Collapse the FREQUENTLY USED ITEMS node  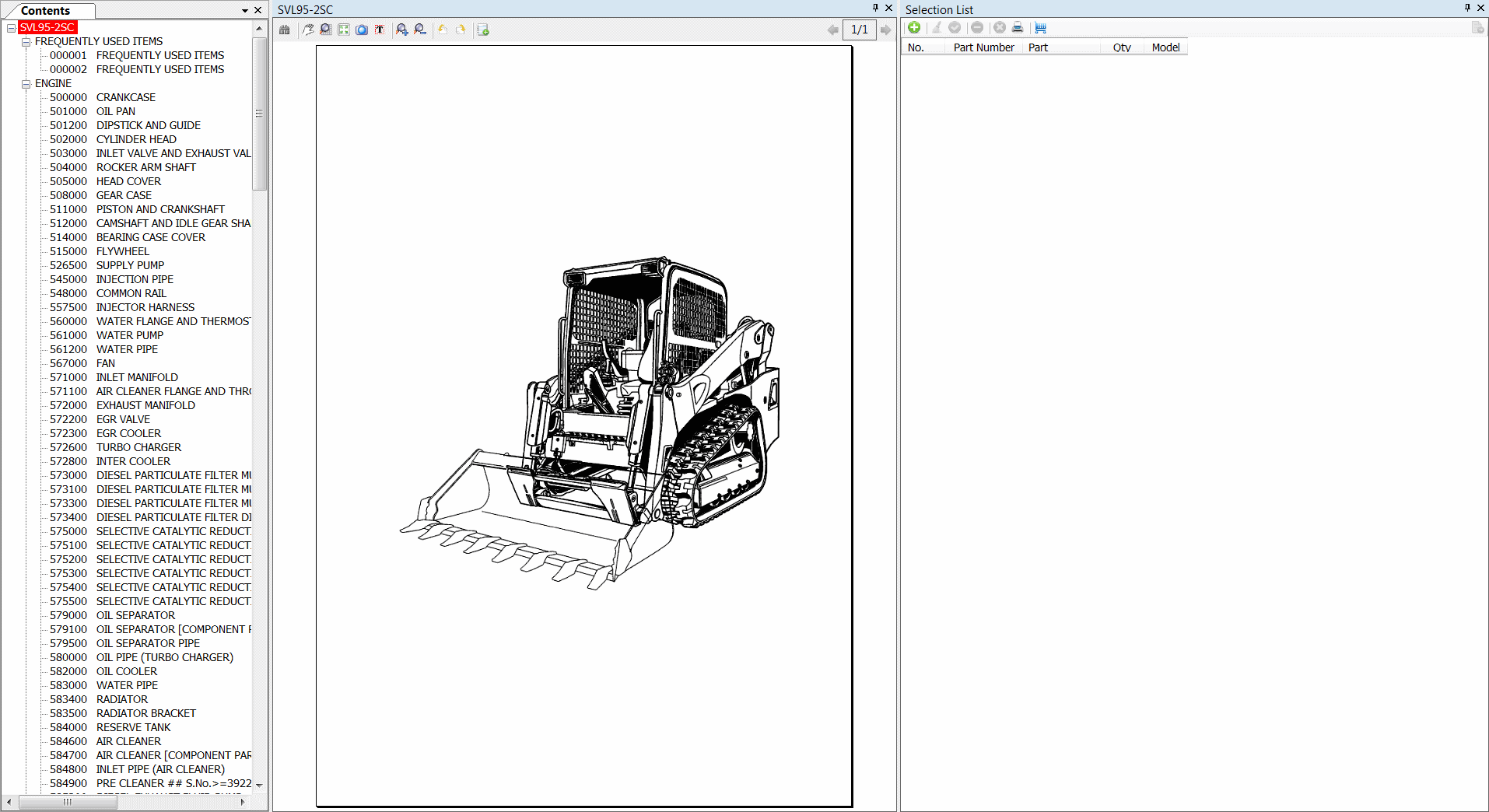[26, 41]
